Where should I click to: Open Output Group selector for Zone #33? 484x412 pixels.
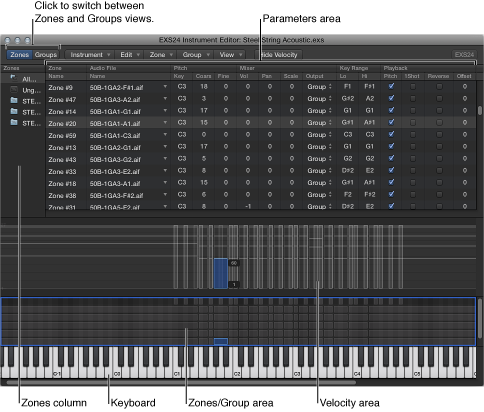[319, 171]
